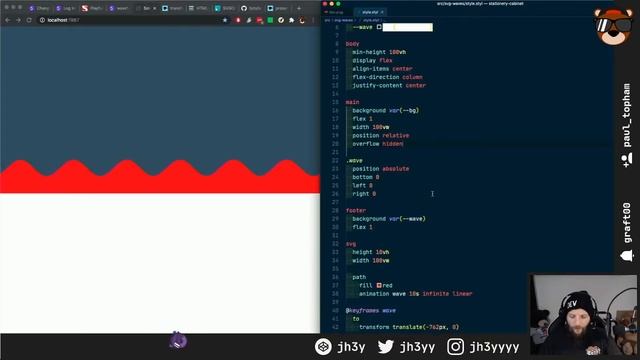The height and width of the screenshot is (360, 640).
Task: View site info for localhost
Action: click(42, 20)
